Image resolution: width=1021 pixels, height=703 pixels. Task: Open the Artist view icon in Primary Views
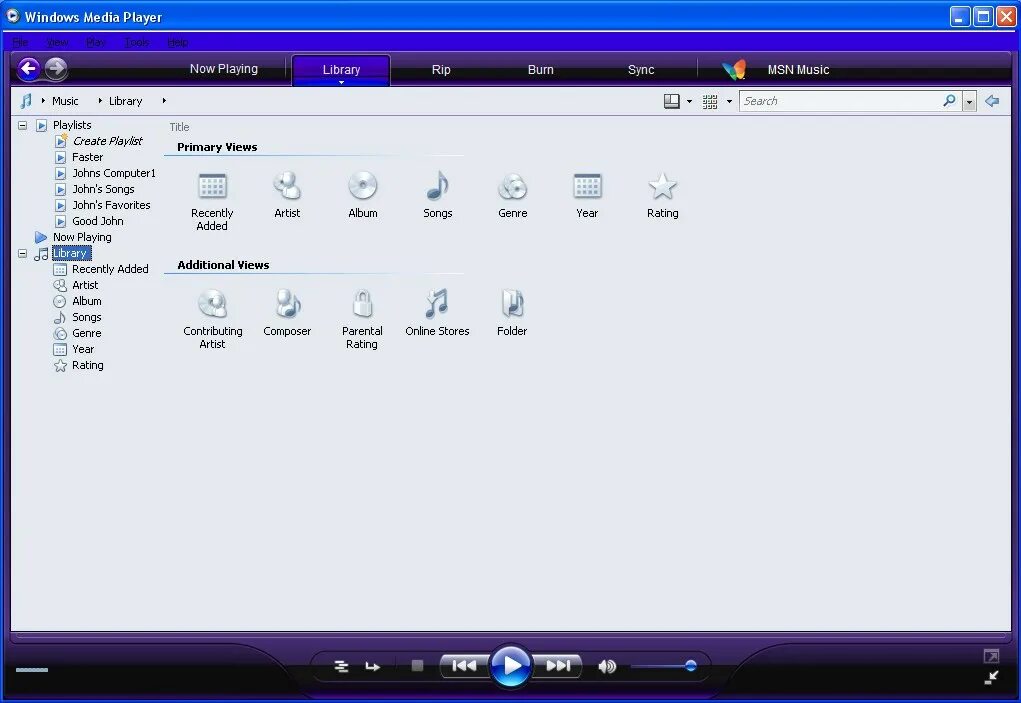tap(287, 186)
